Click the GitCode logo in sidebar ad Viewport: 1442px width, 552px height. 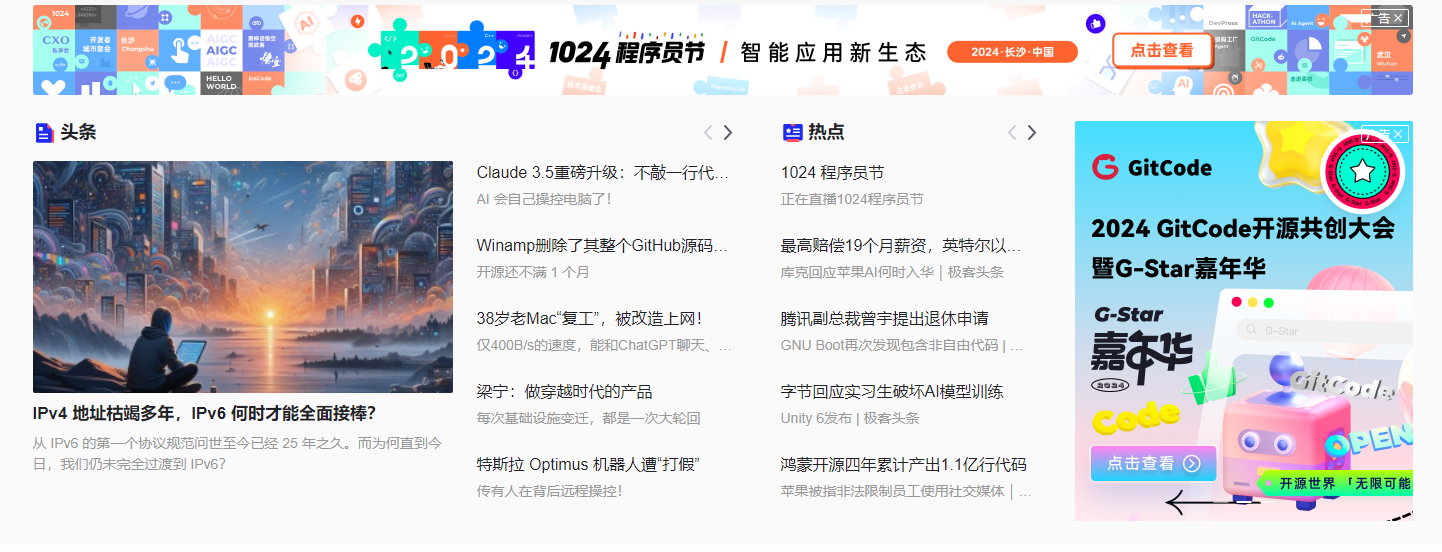click(x=1151, y=167)
